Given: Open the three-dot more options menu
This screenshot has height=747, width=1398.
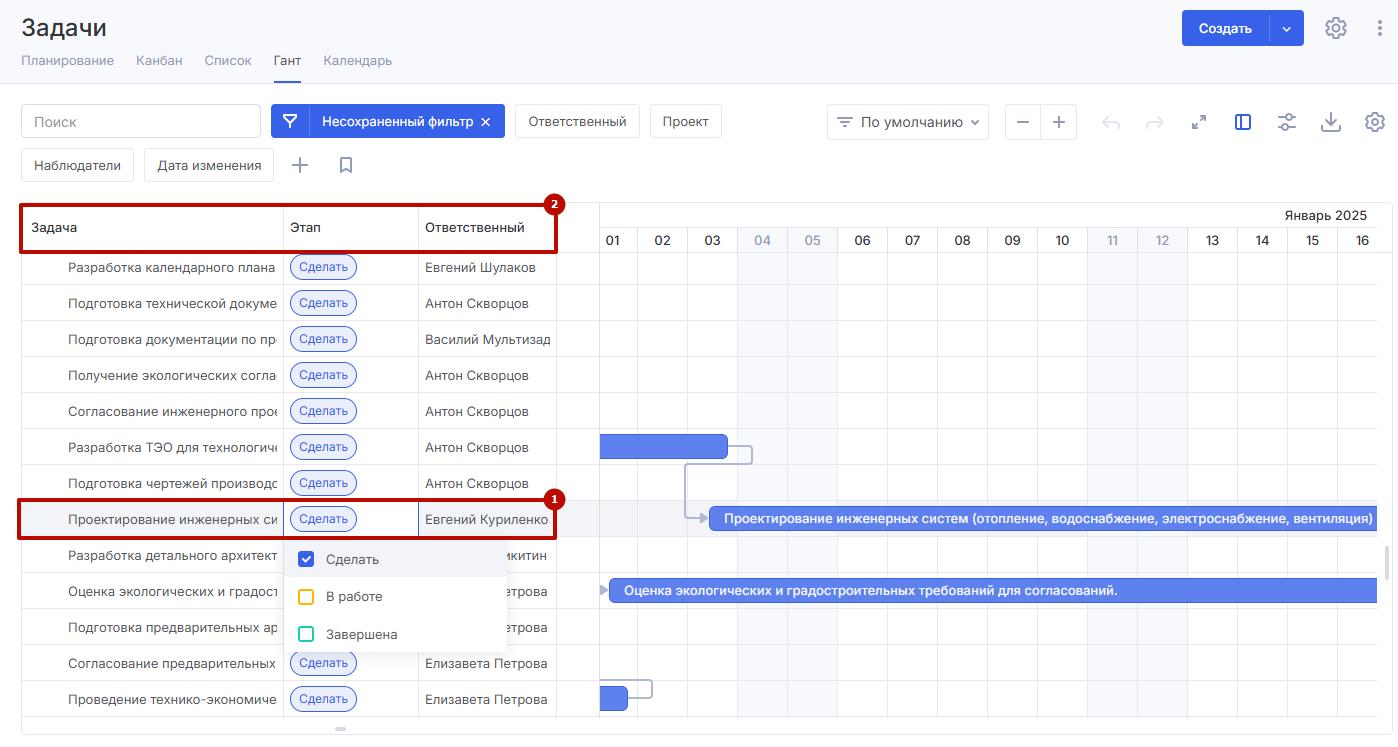Looking at the screenshot, I should (1380, 28).
